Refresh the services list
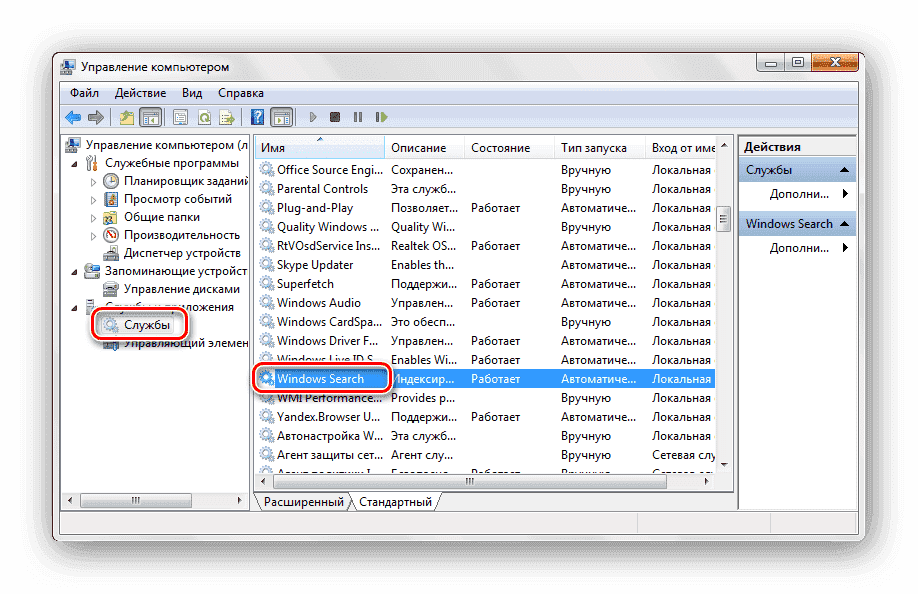The image size is (918, 594). [206, 117]
